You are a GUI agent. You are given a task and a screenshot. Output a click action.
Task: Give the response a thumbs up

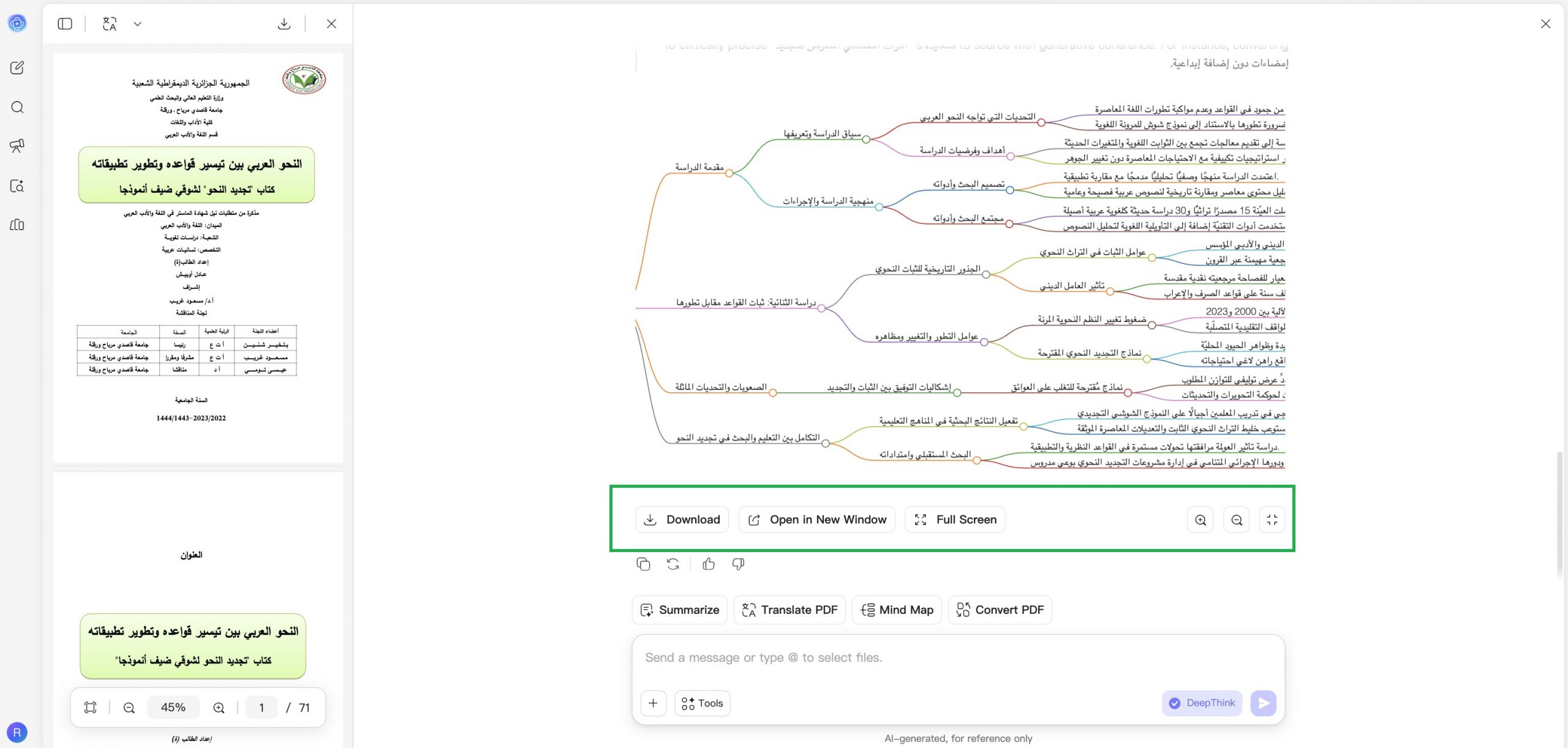[x=709, y=564]
